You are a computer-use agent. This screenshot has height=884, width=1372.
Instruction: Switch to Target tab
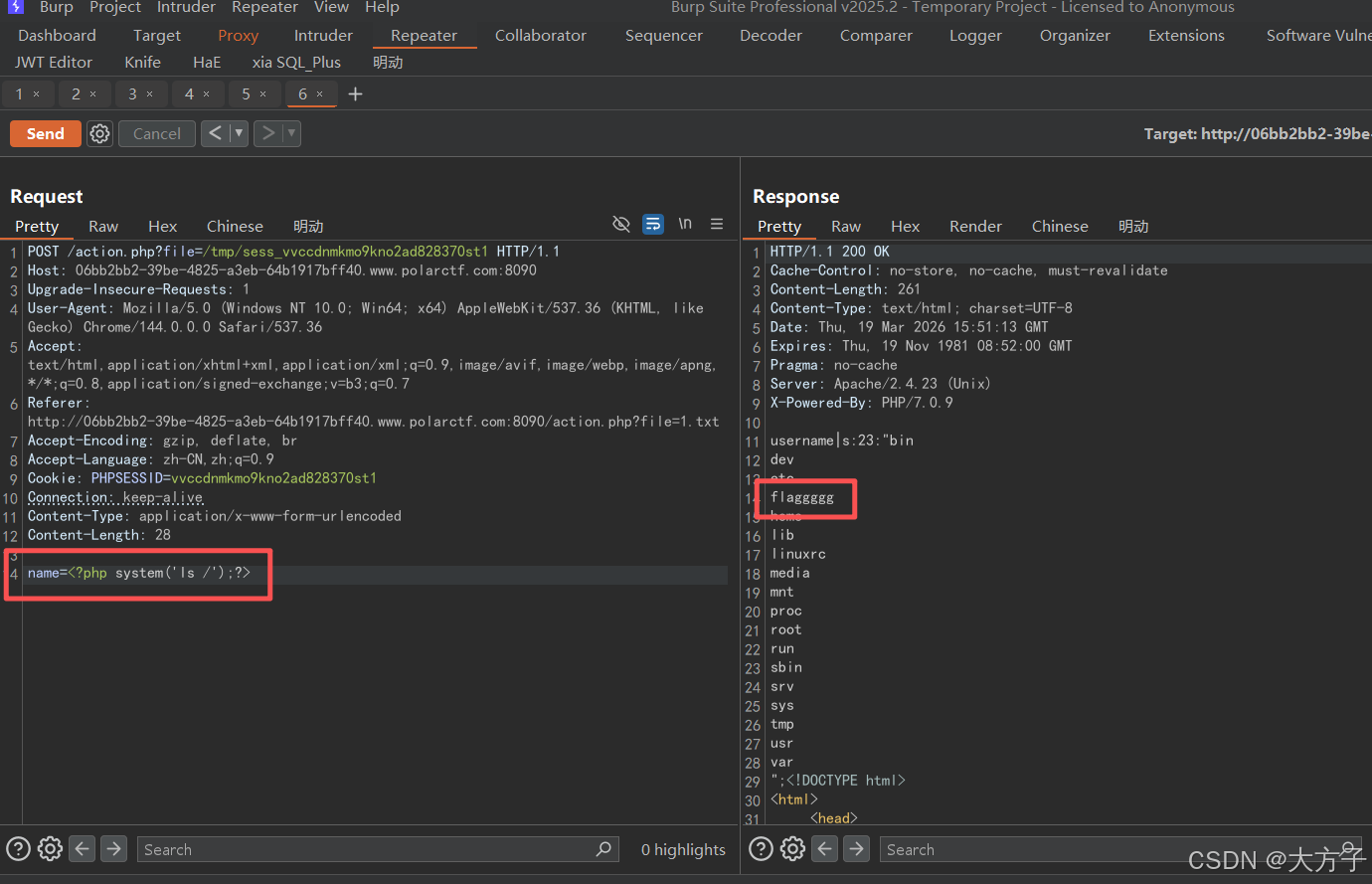click(x=157, y=36)
